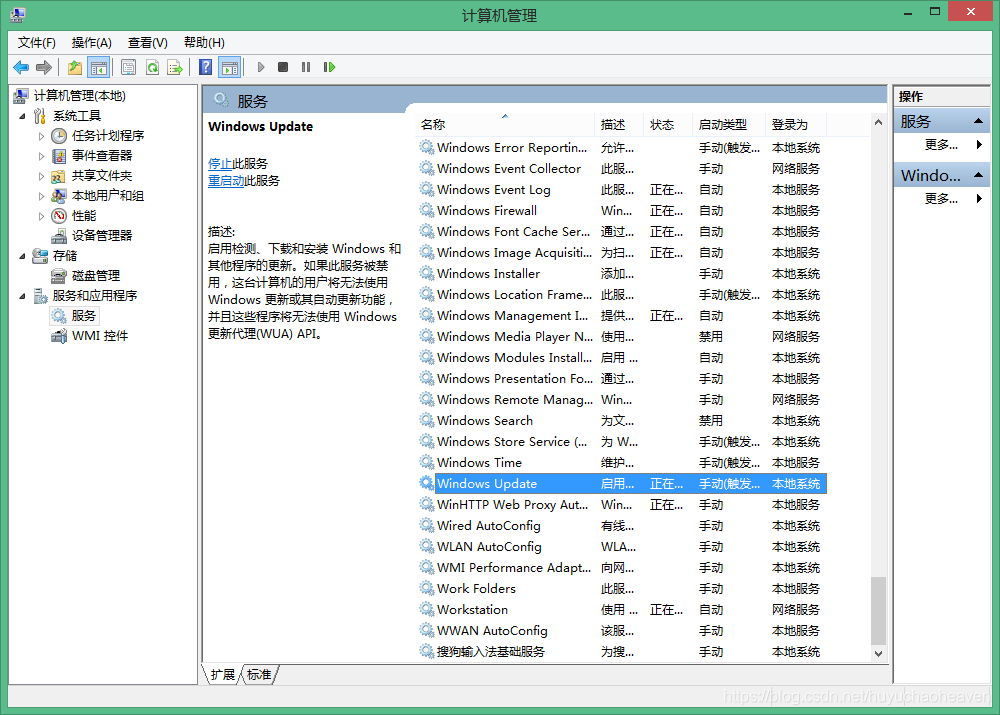Collapse the 存储 tree node
The image size is (1000, 715).
pyautogui.click(x=22, y=256)
